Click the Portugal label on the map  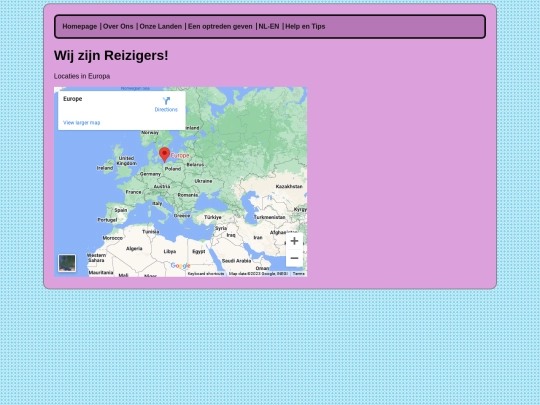pos(107,220)
